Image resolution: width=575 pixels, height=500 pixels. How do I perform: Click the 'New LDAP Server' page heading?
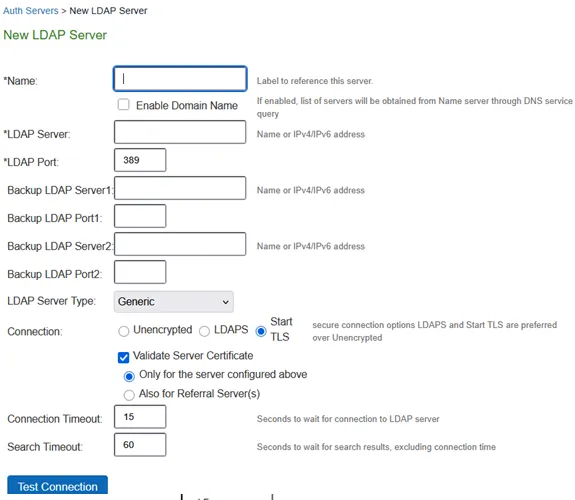[x=55, y=35]
